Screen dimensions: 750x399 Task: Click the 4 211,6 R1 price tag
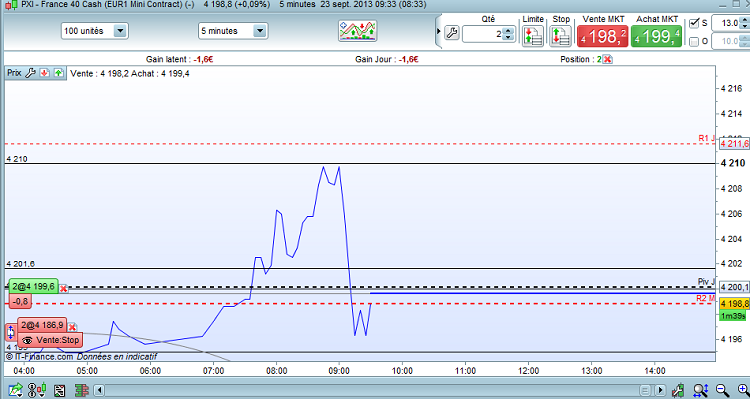pos(735,144)
